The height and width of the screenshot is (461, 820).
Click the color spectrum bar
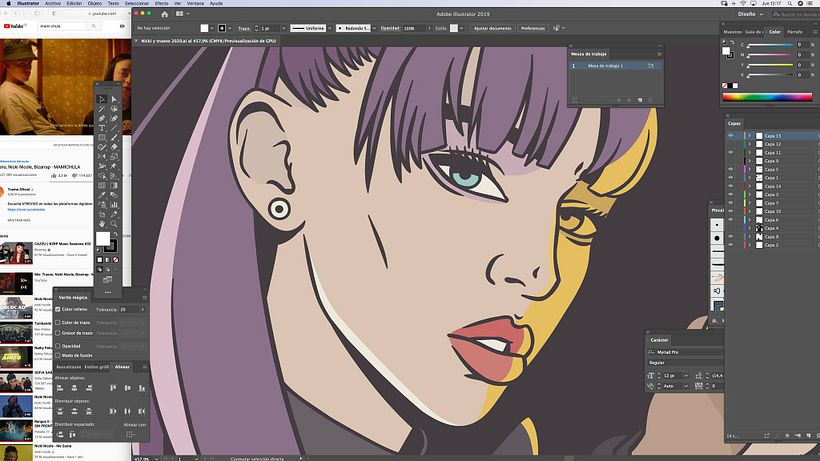(x=767, y=97)
